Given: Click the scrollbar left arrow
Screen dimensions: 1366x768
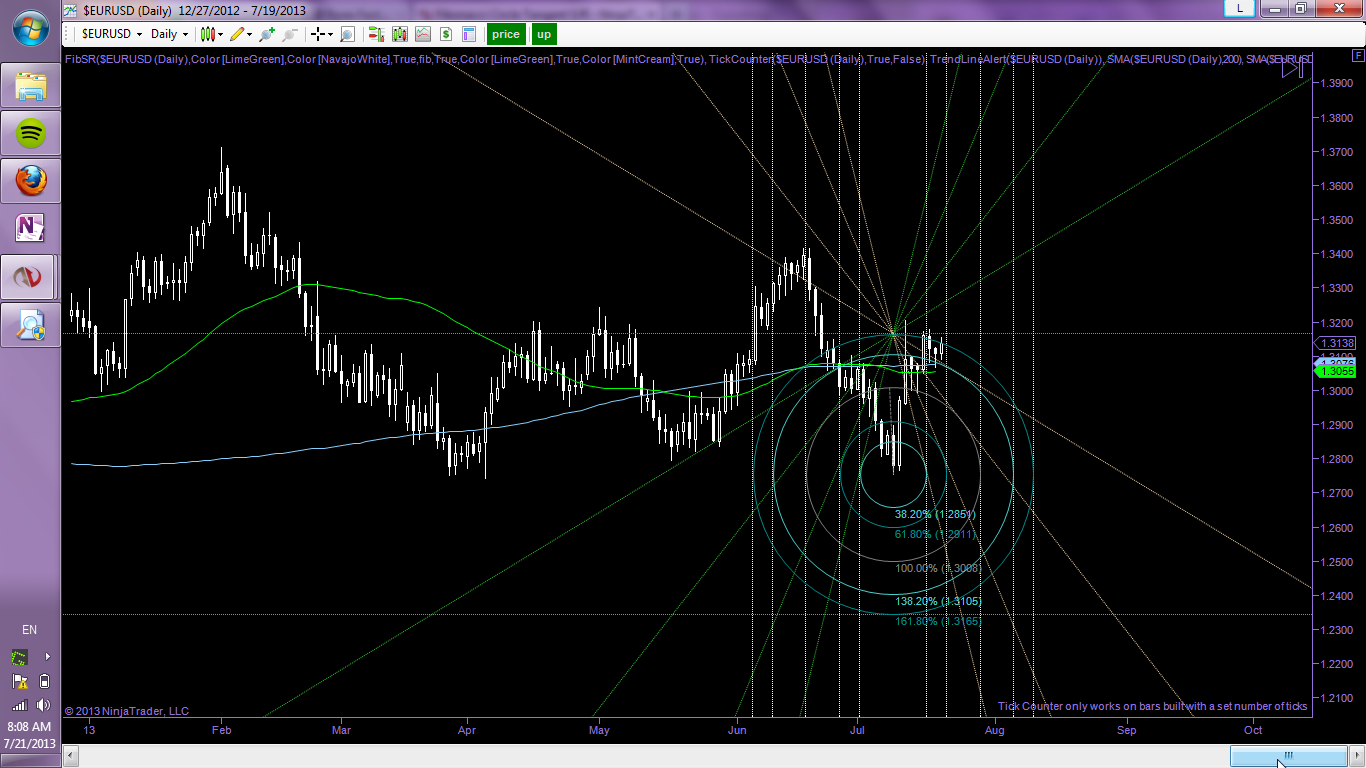Looking at the screenshot, I should (70, 756).
